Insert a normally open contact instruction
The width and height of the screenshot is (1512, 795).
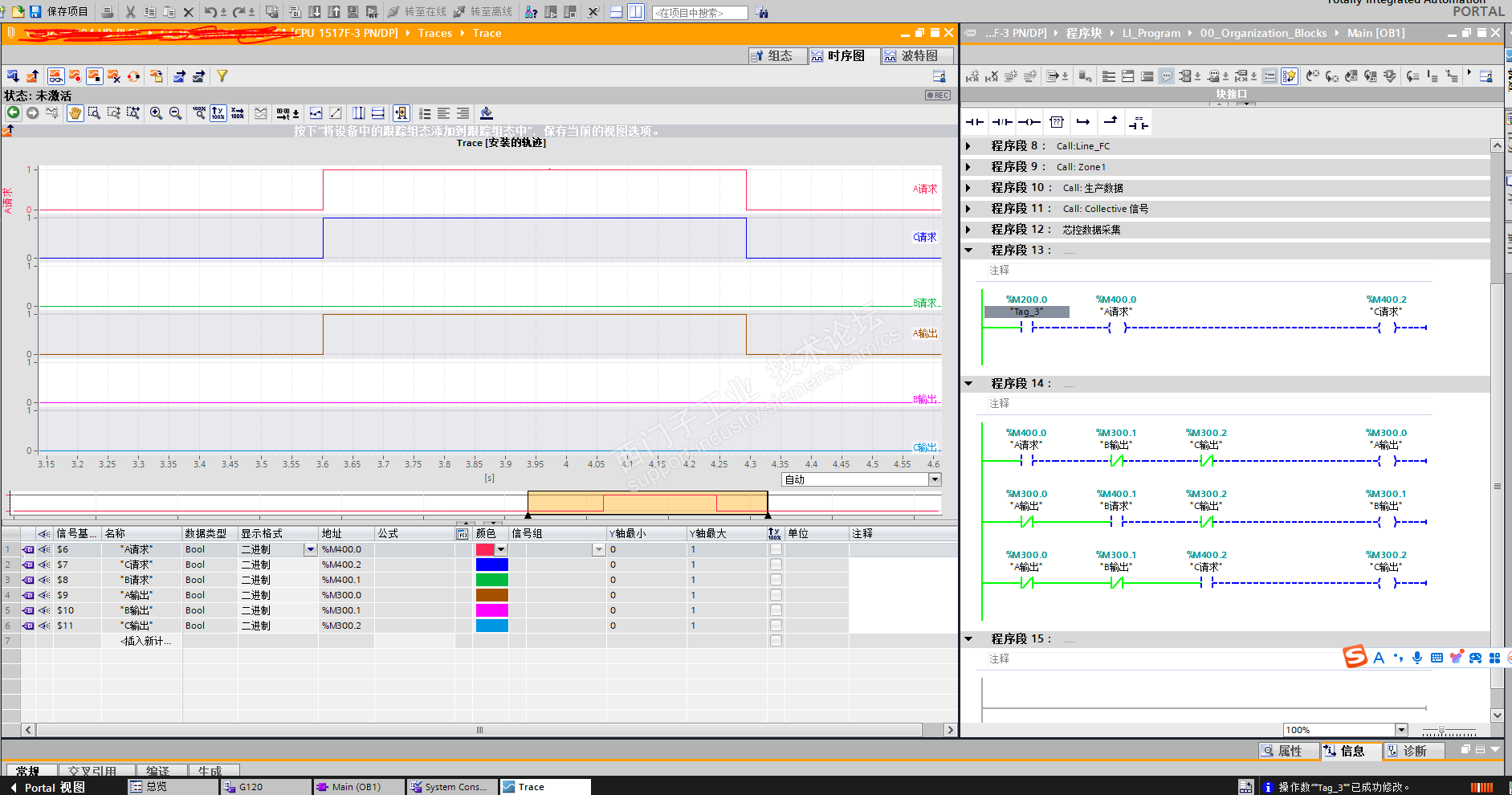pyautogui.click(x=975, y=122)
